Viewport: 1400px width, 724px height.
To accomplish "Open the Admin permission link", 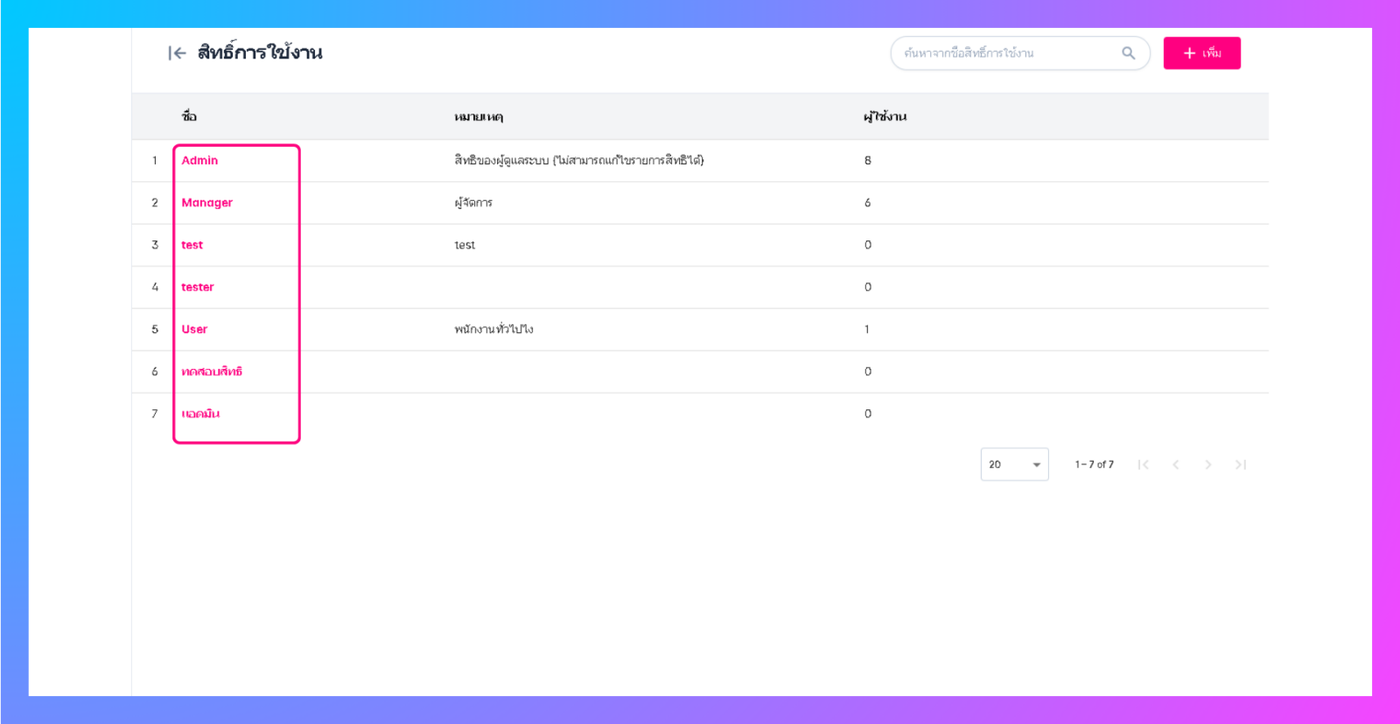I will tap(200, 161).
